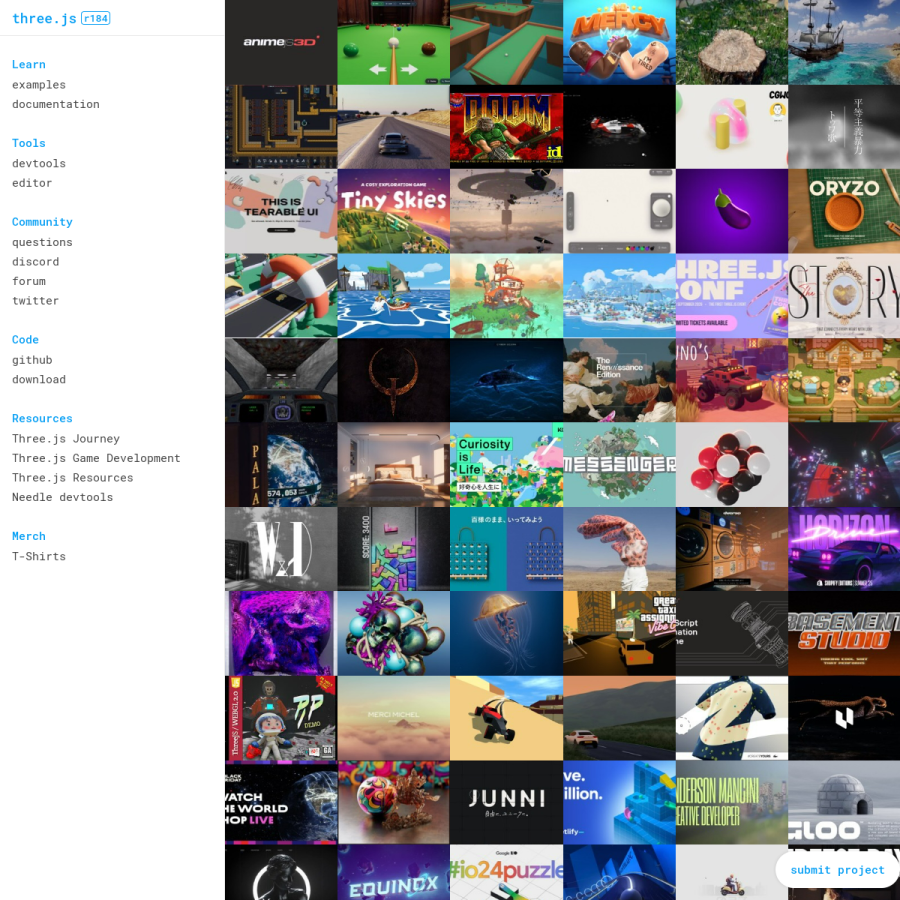The height and width of the screenshot is (900, 900).
Task: Open the Watch the World Shop Live thumbnail
Action: [281, 802]
